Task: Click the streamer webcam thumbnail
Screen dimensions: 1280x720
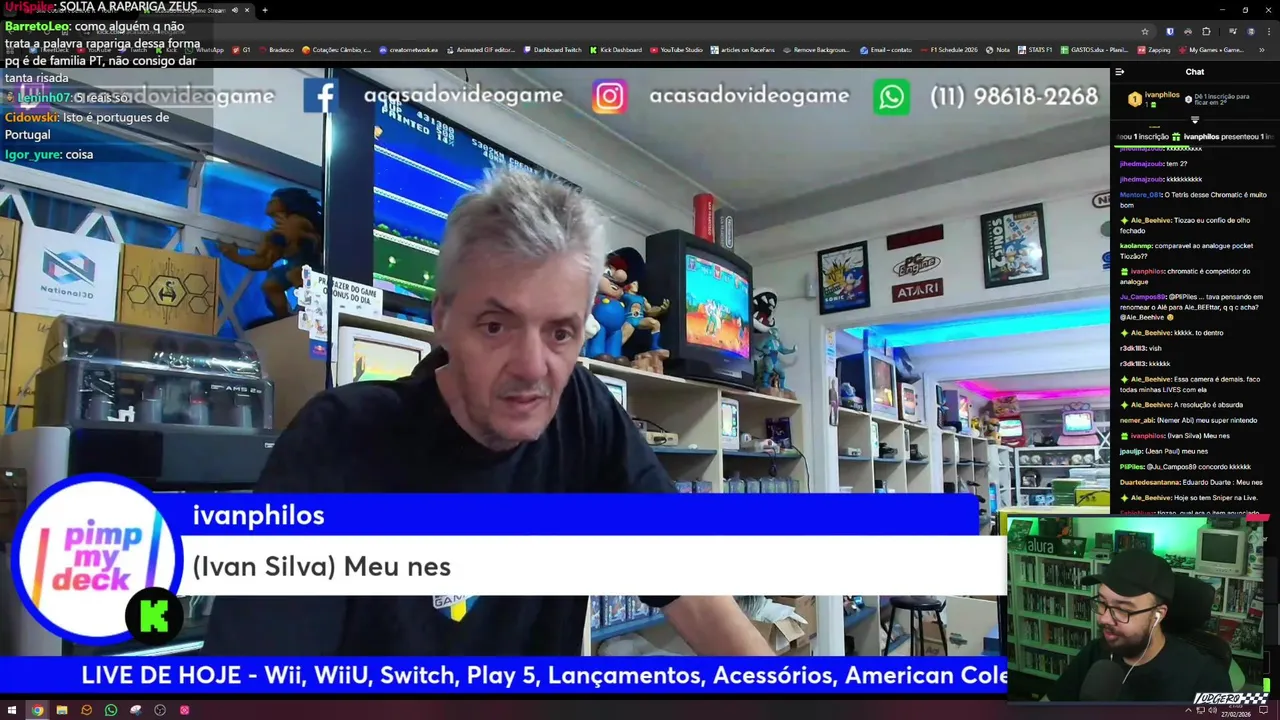Action: pos(1136,608)
